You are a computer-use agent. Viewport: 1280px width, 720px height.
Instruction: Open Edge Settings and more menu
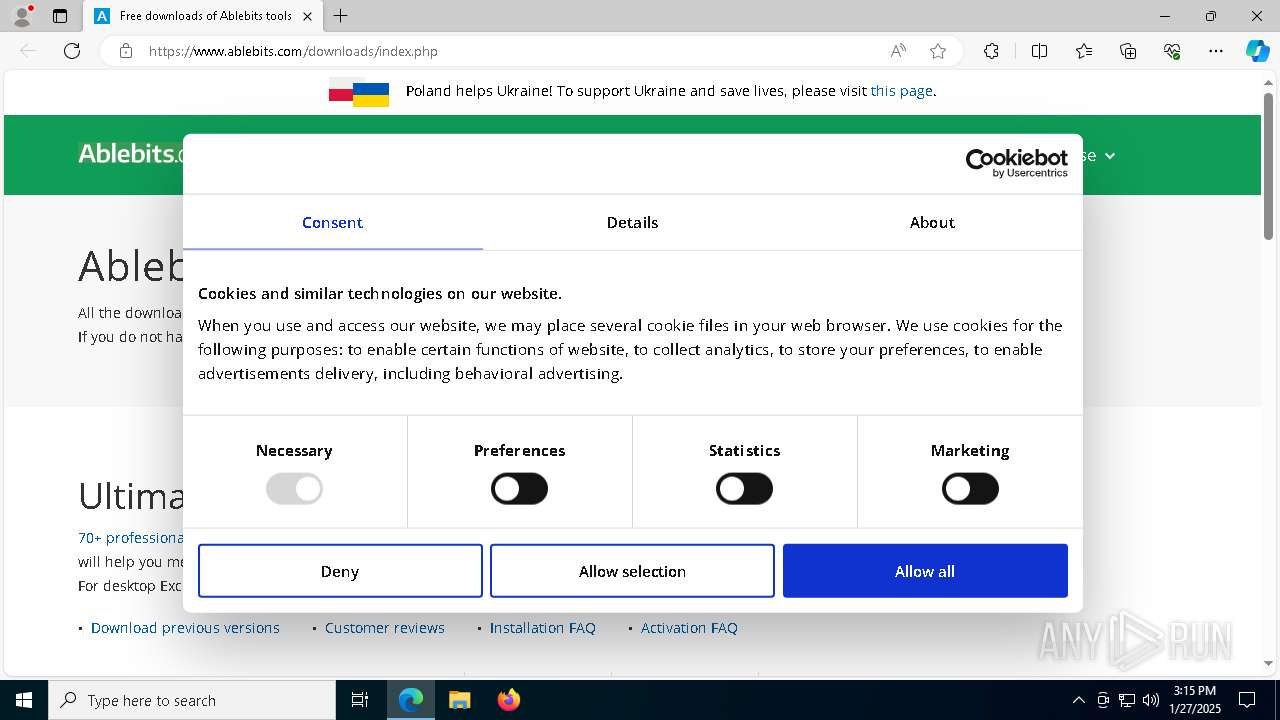pyautogui.click(x=1216, y=51)
